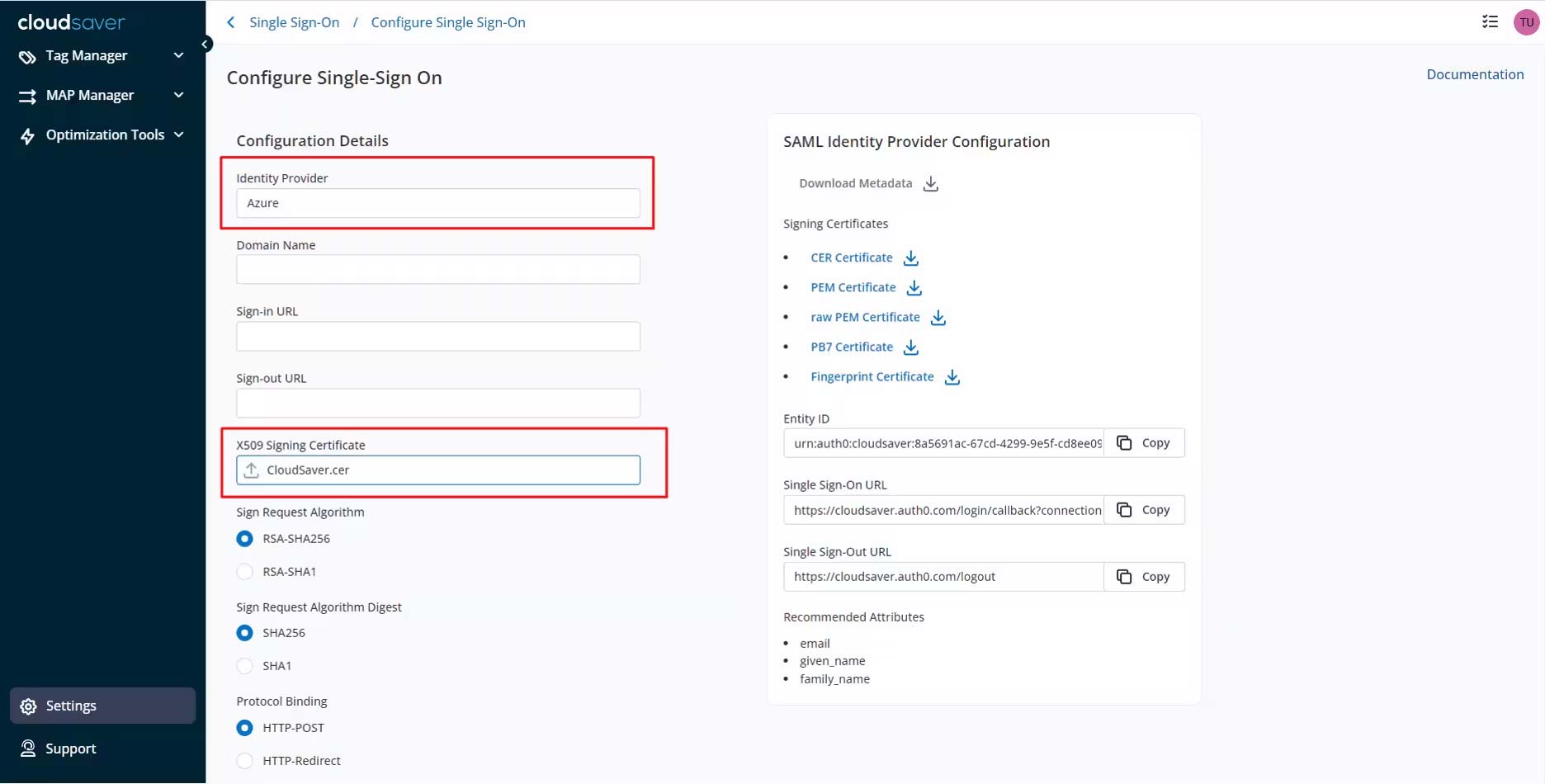Image resolution: width=1545 pixels, height=784 pixels.
Task: Download the PB7 Certificate using its icon
Action: point(910,347)
